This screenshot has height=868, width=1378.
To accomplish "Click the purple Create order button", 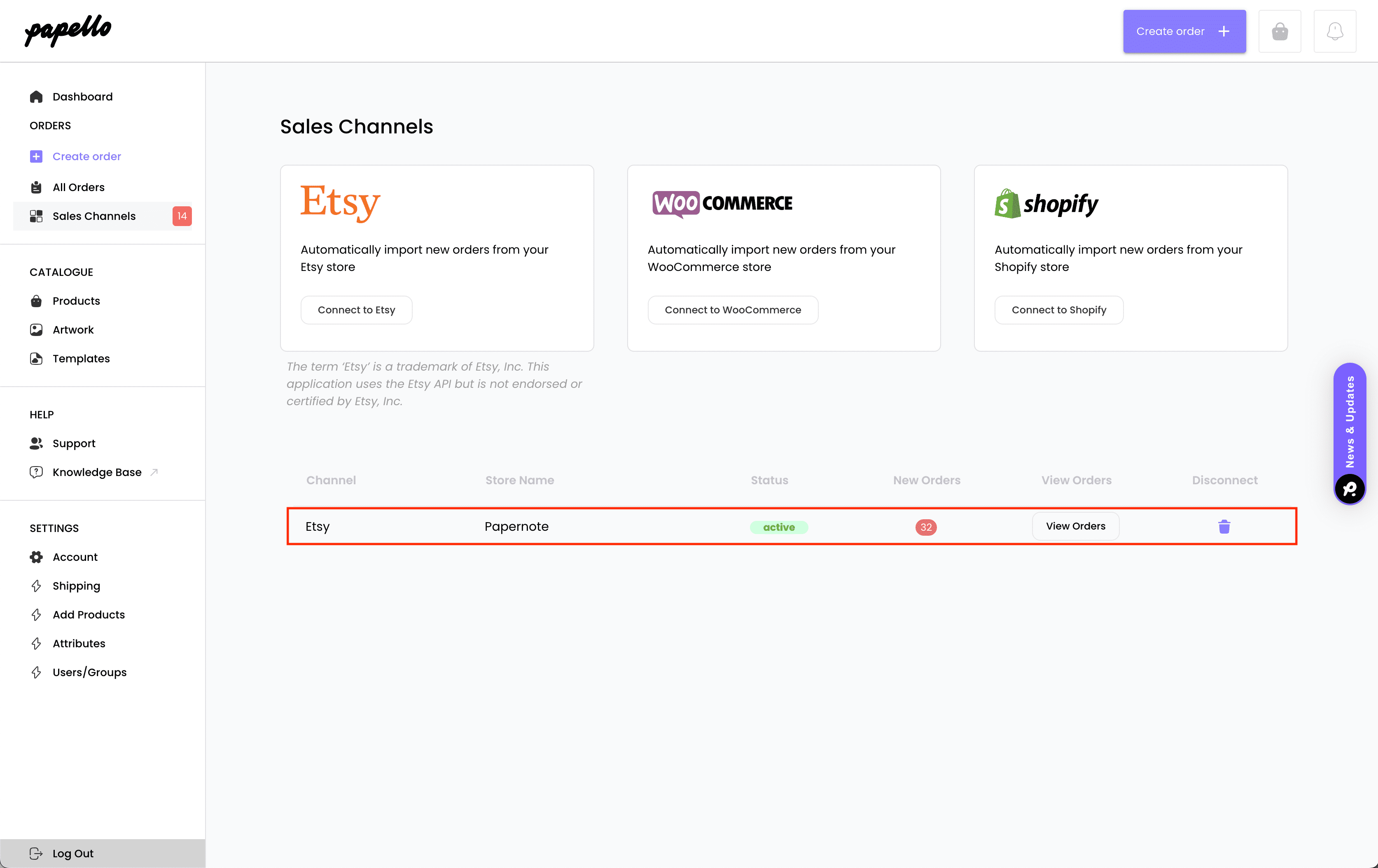I will click(x=1184, y=31).
